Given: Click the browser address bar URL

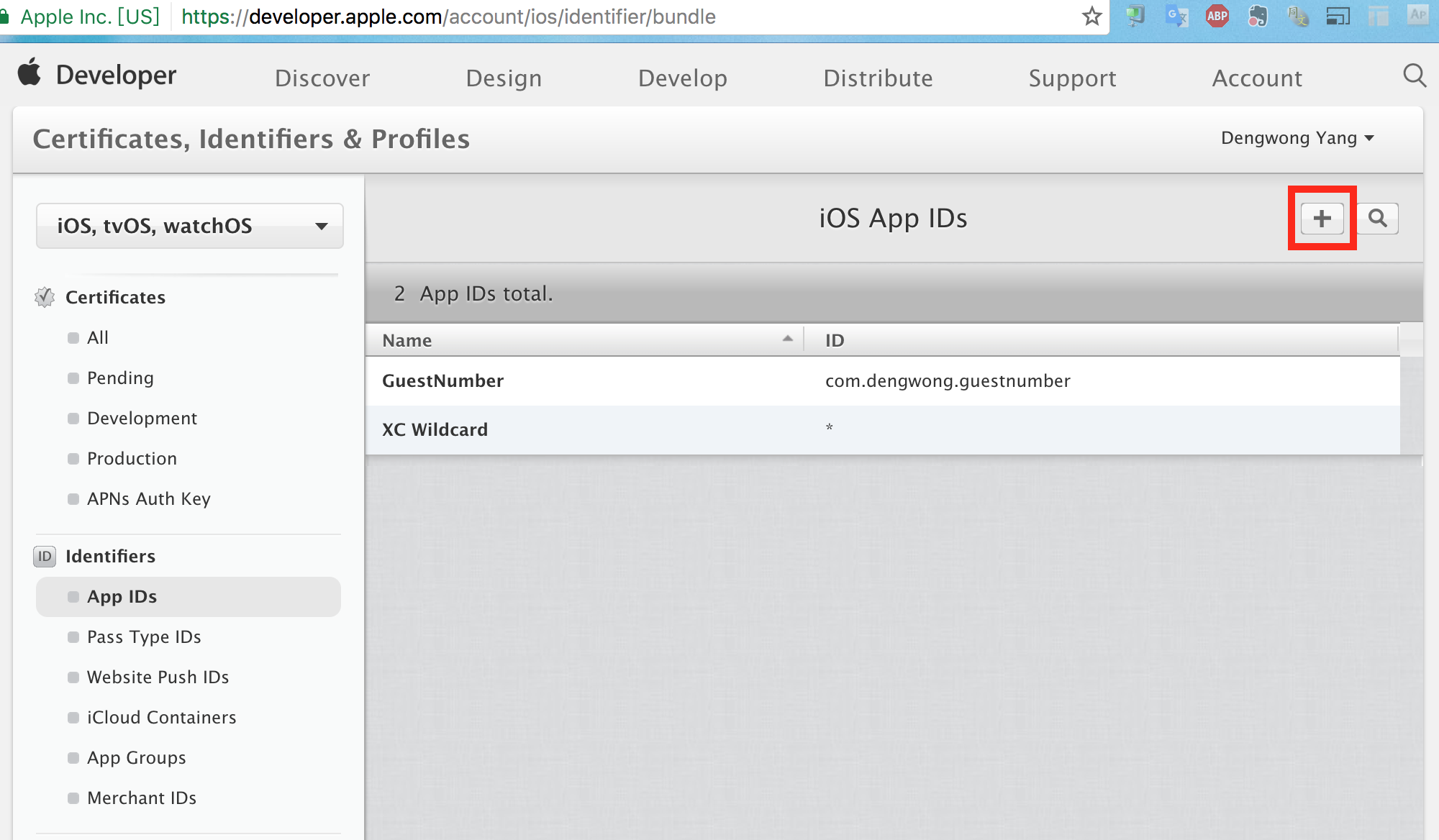Looking at the screenshot, I should click(x=448, y=17).
